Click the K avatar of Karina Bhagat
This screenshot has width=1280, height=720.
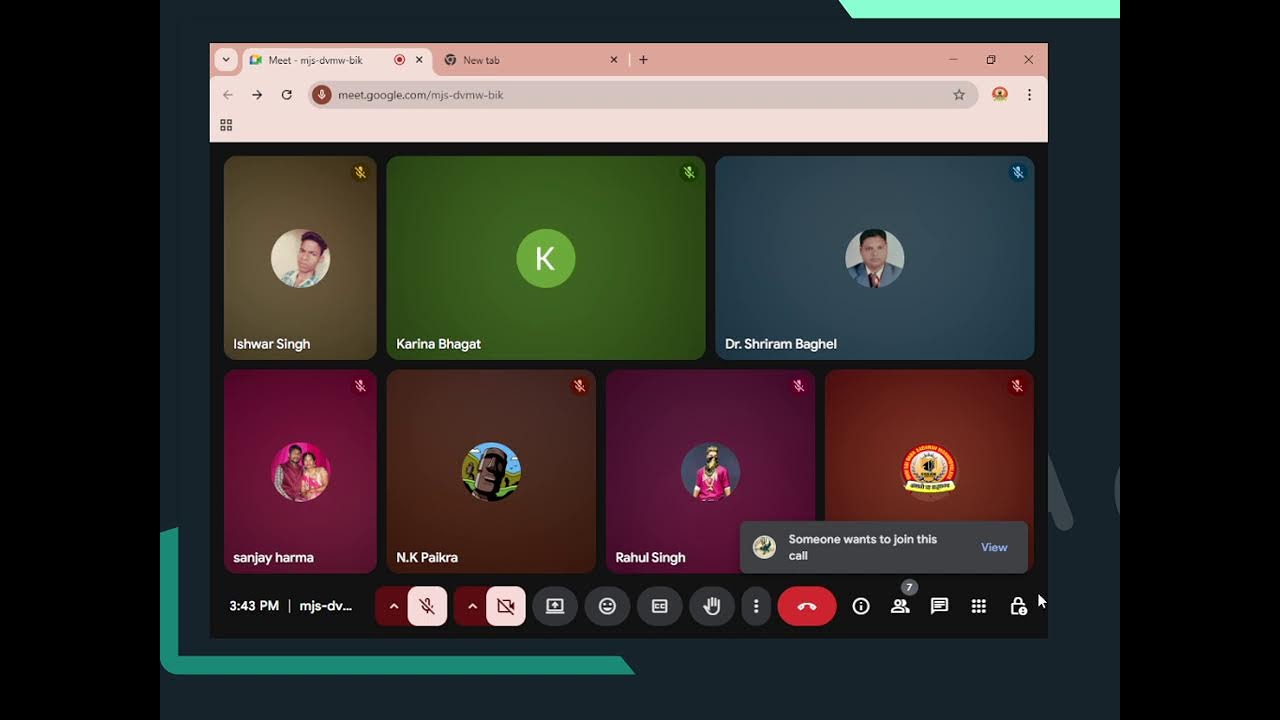tap(546, 258)
